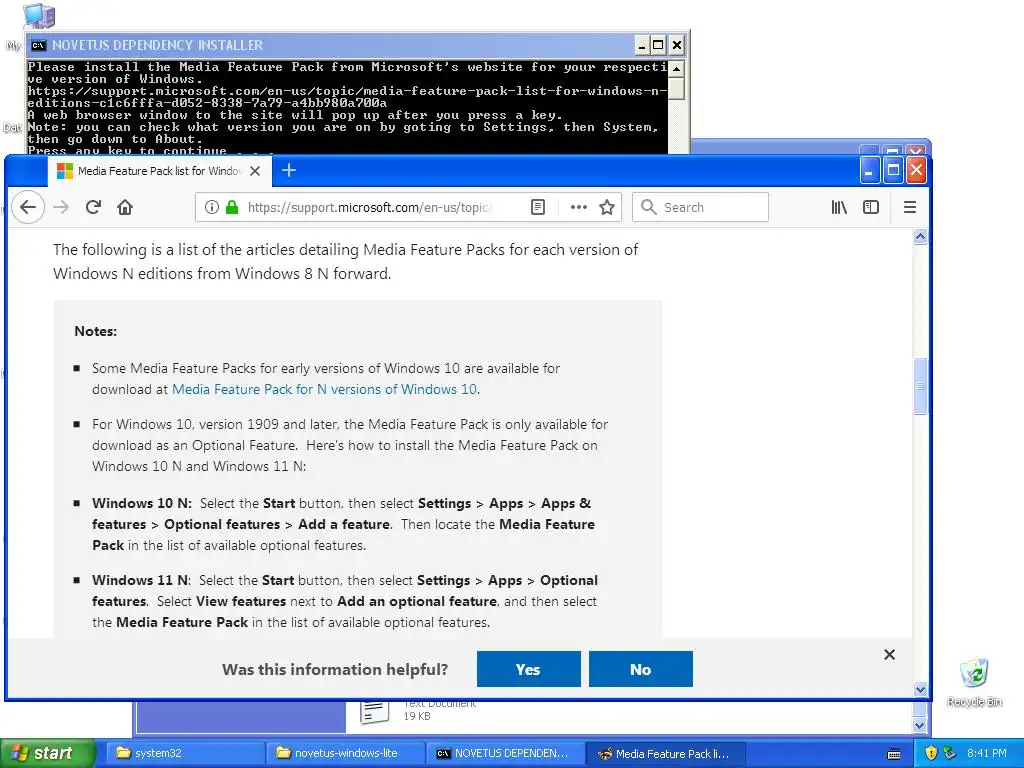Open the Firefox Library icon
Screen dimensions: 1024x768
tap(839, 208)
